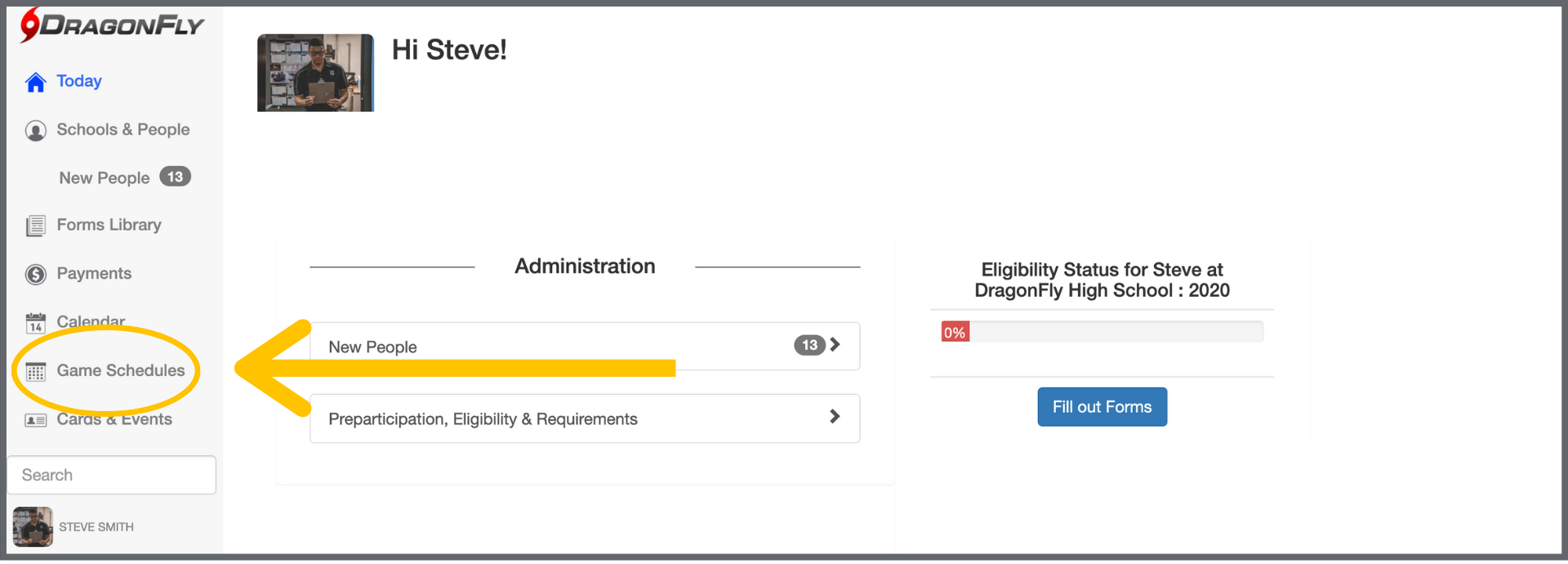Click the 0% eligibility progress bar

pyautogui.click(x=1101, y=332)
